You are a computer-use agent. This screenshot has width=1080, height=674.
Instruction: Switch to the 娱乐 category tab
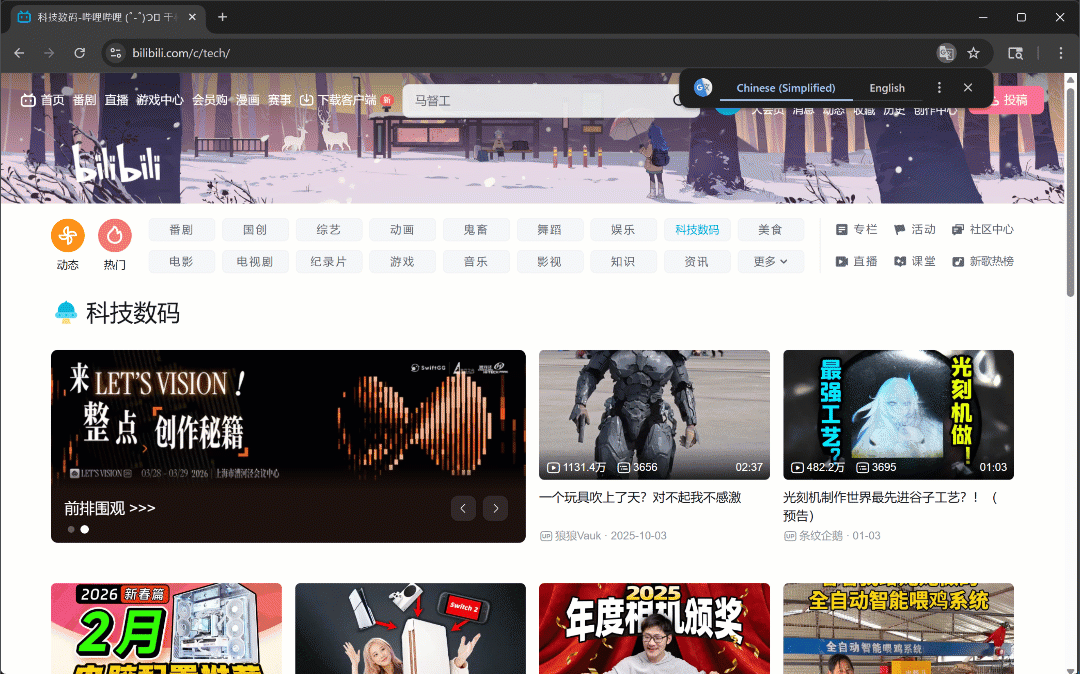(x=623, y=229)
